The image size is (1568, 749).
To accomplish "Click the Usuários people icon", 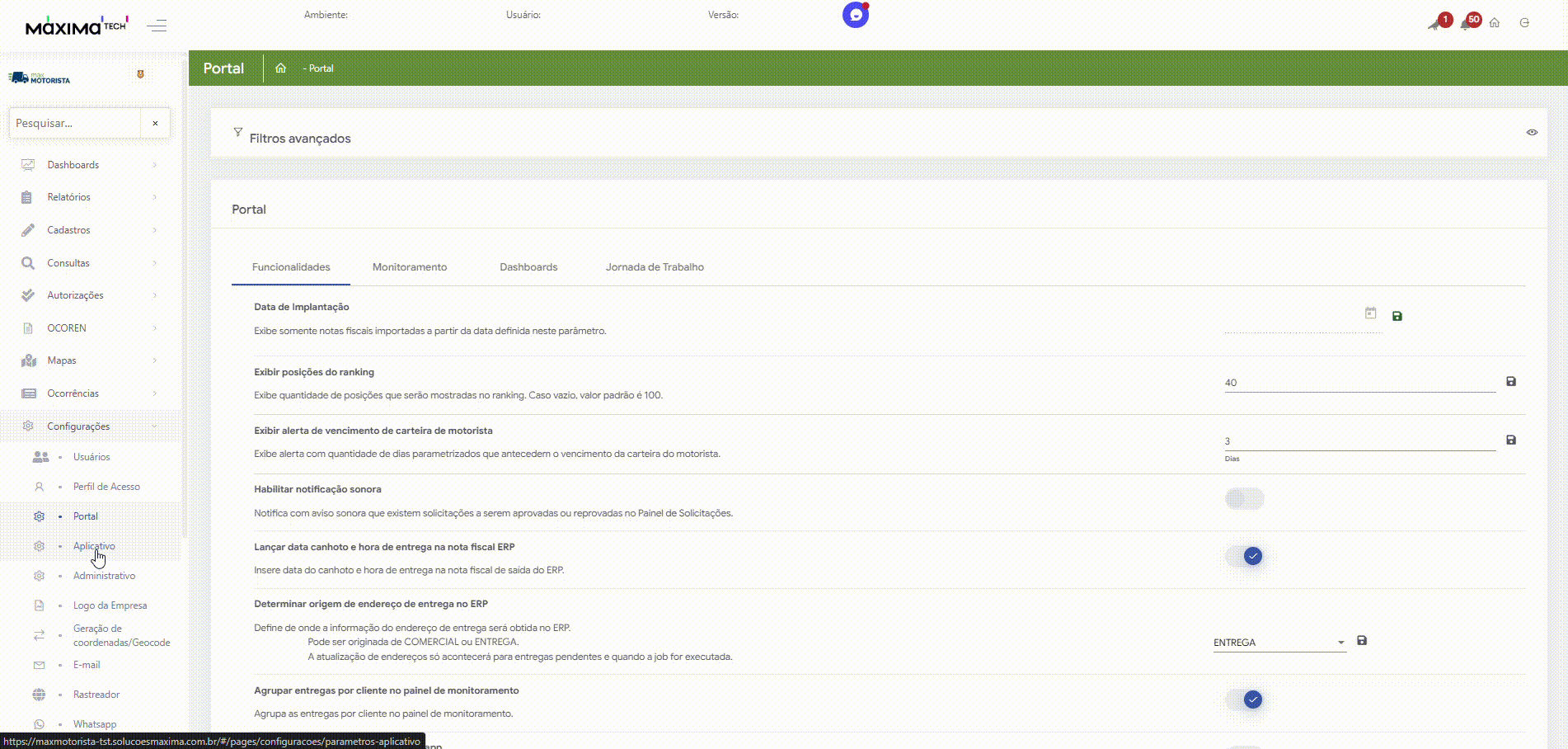I will 40,457.
